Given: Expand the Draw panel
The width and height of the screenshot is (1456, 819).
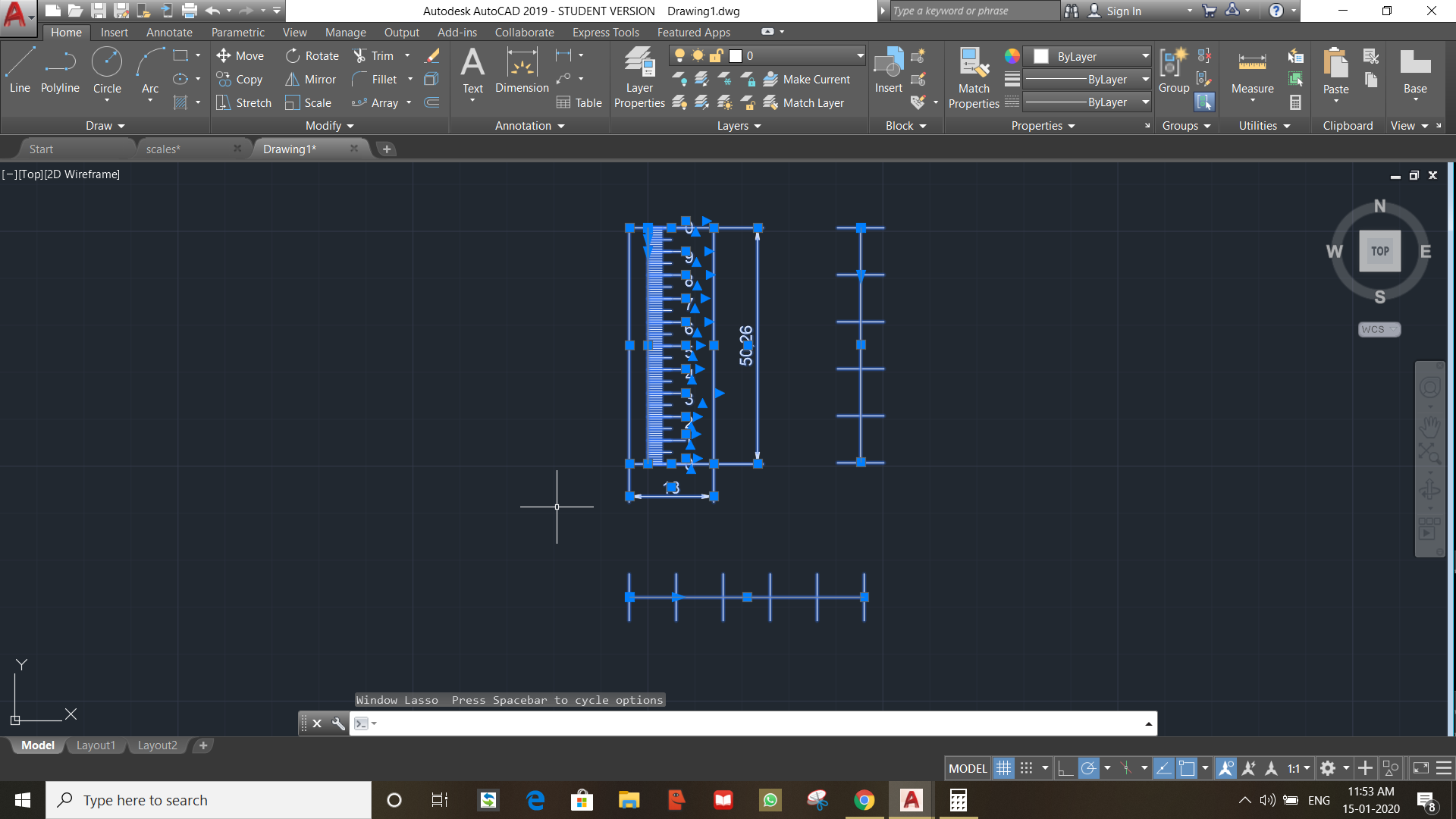Looking at the screenshot, I should tap(119, 126).
